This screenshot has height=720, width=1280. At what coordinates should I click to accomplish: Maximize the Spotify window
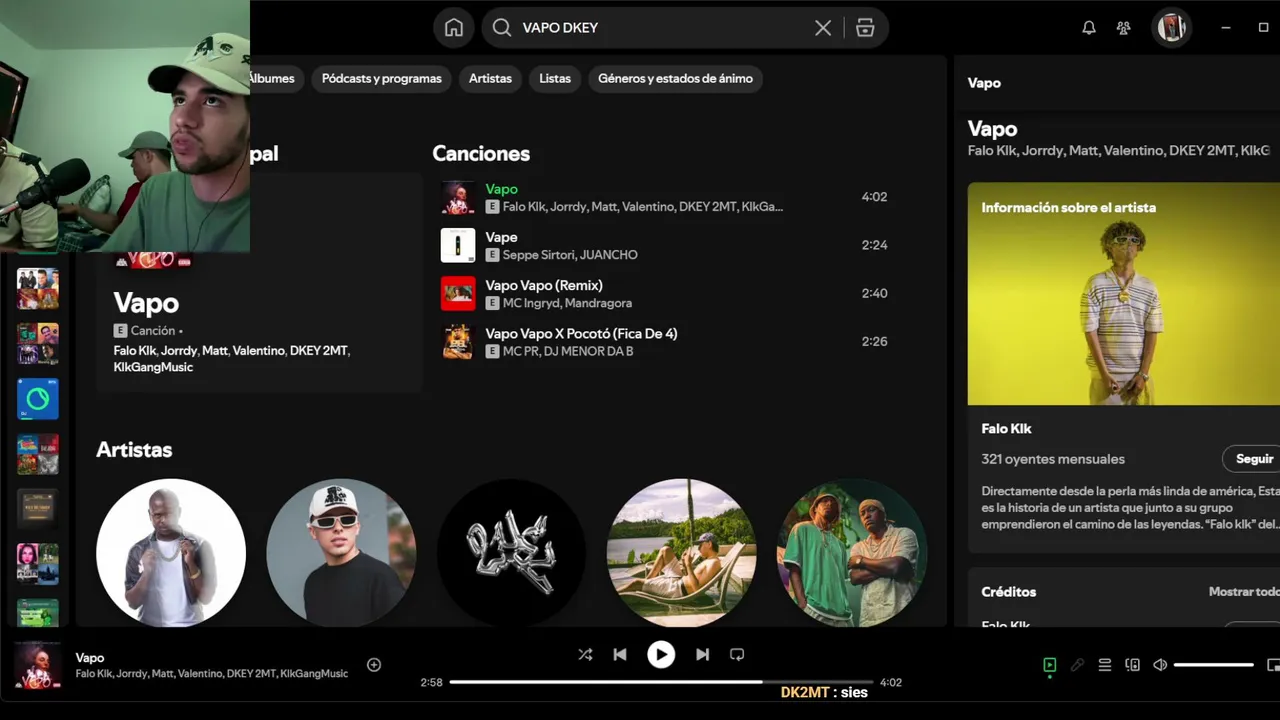(1263, 28)
